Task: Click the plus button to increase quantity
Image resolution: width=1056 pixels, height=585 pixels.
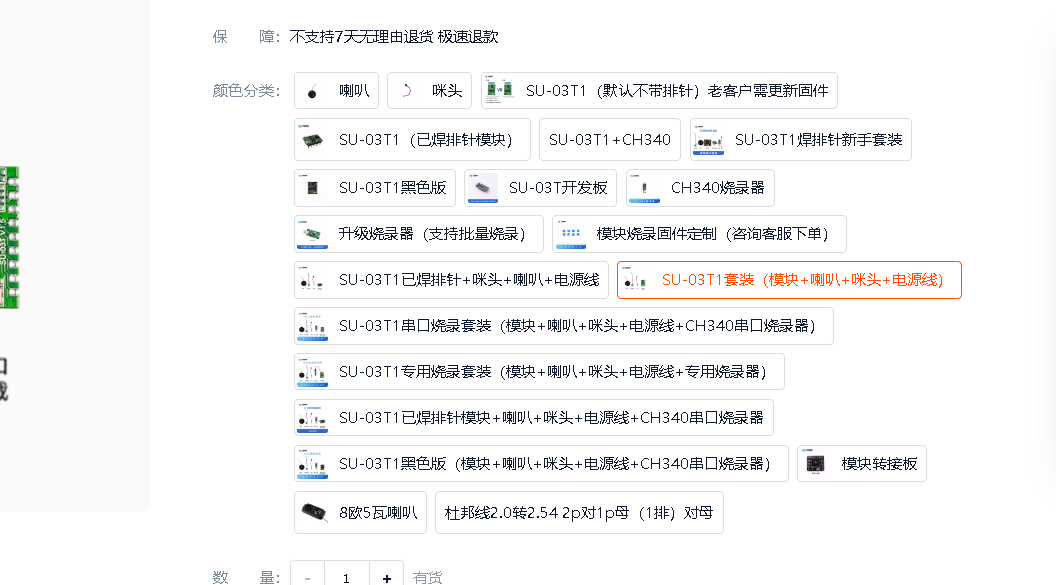Action: pyautogui.click(x=386, y=577)
